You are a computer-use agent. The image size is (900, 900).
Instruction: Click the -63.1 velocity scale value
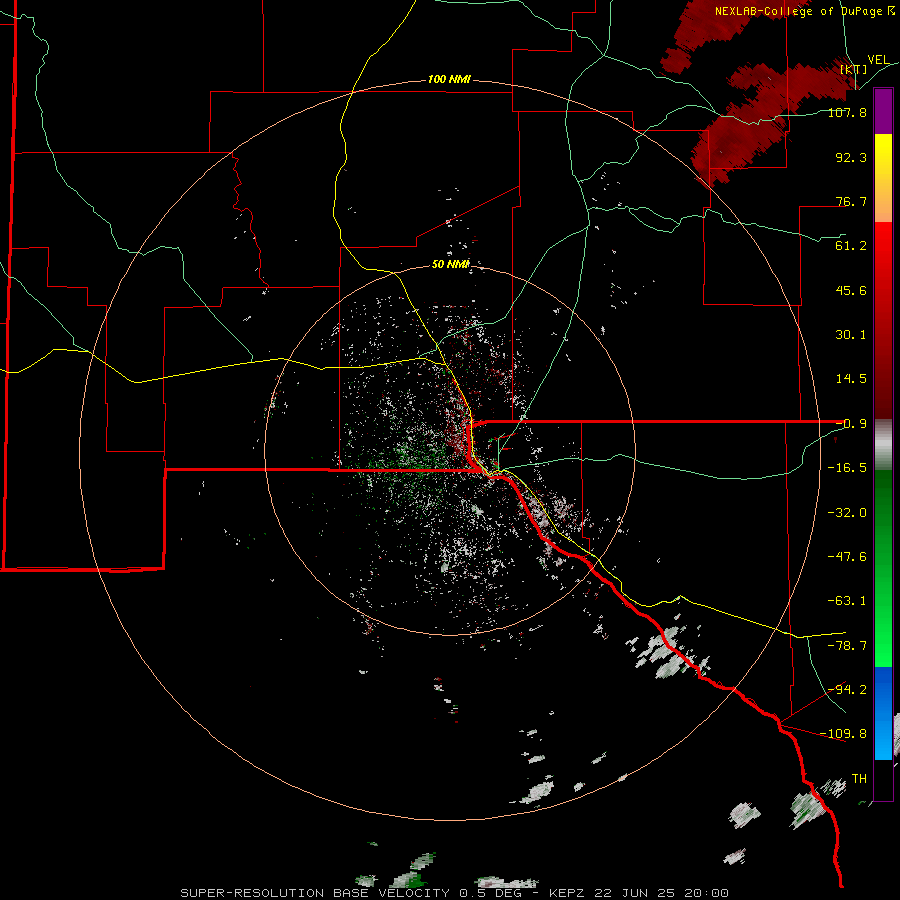click(847, 601)
